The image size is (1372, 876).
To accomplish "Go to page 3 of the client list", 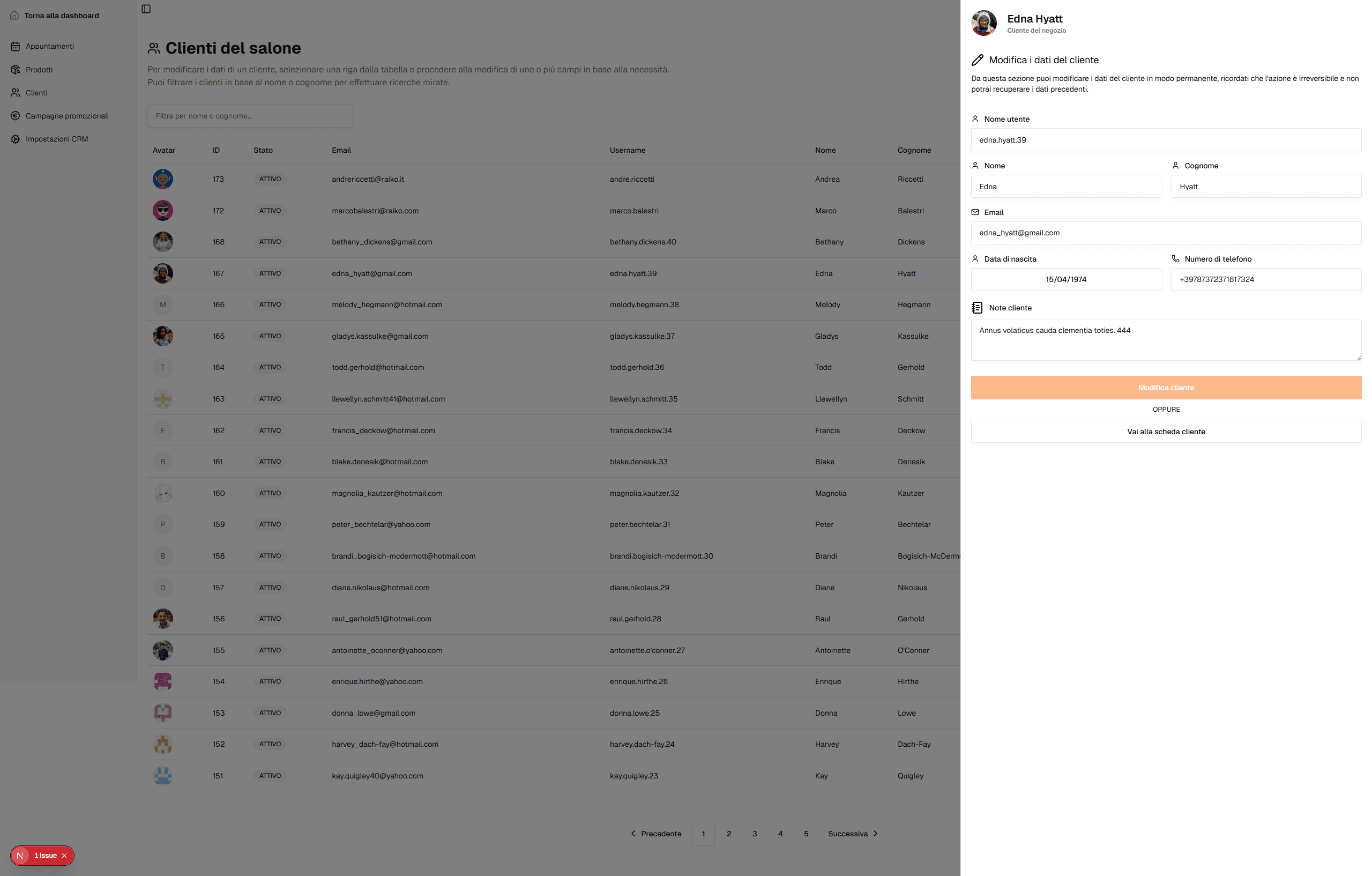I will (x=755, y=833).
